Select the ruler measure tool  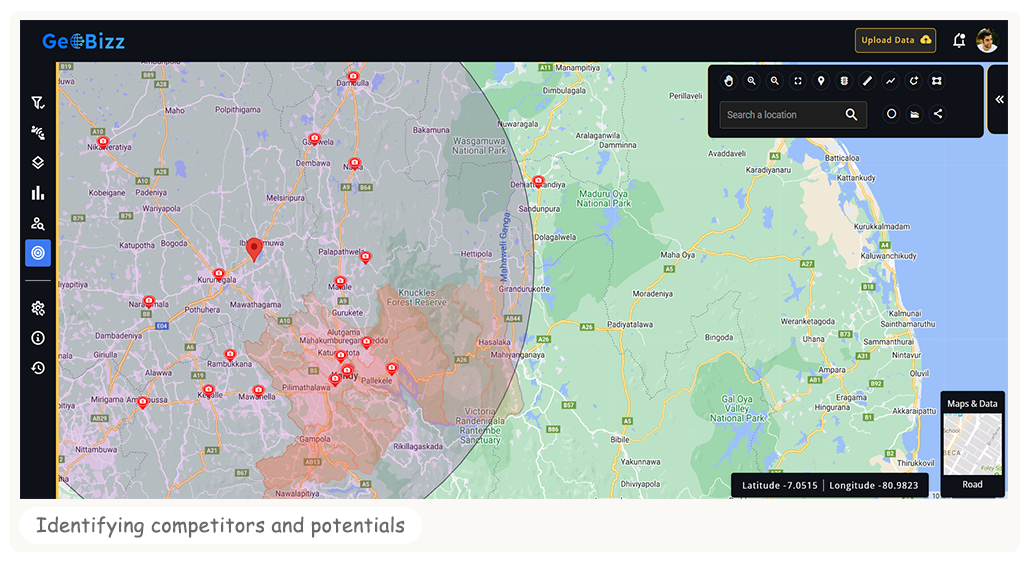(x=867, y=81)
